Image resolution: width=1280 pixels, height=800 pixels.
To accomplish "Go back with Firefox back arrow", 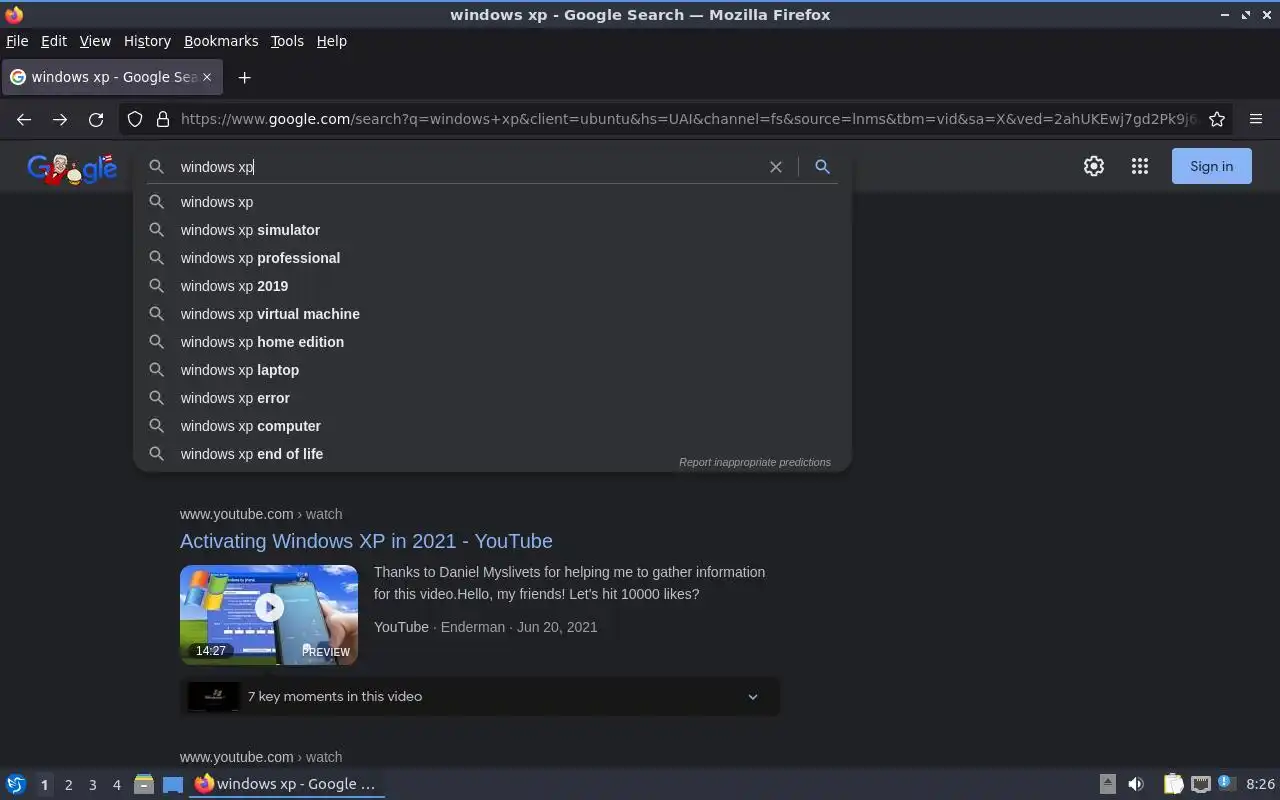I will coord(24,119).
